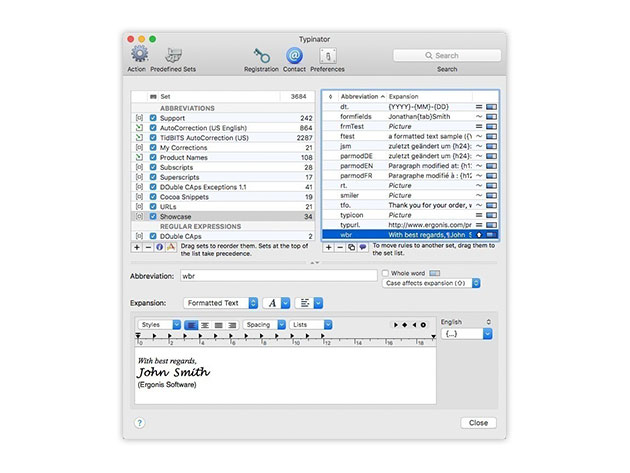The image size is (630, 473).
Task: Align expansion text left
Action: tap(191, 325)
